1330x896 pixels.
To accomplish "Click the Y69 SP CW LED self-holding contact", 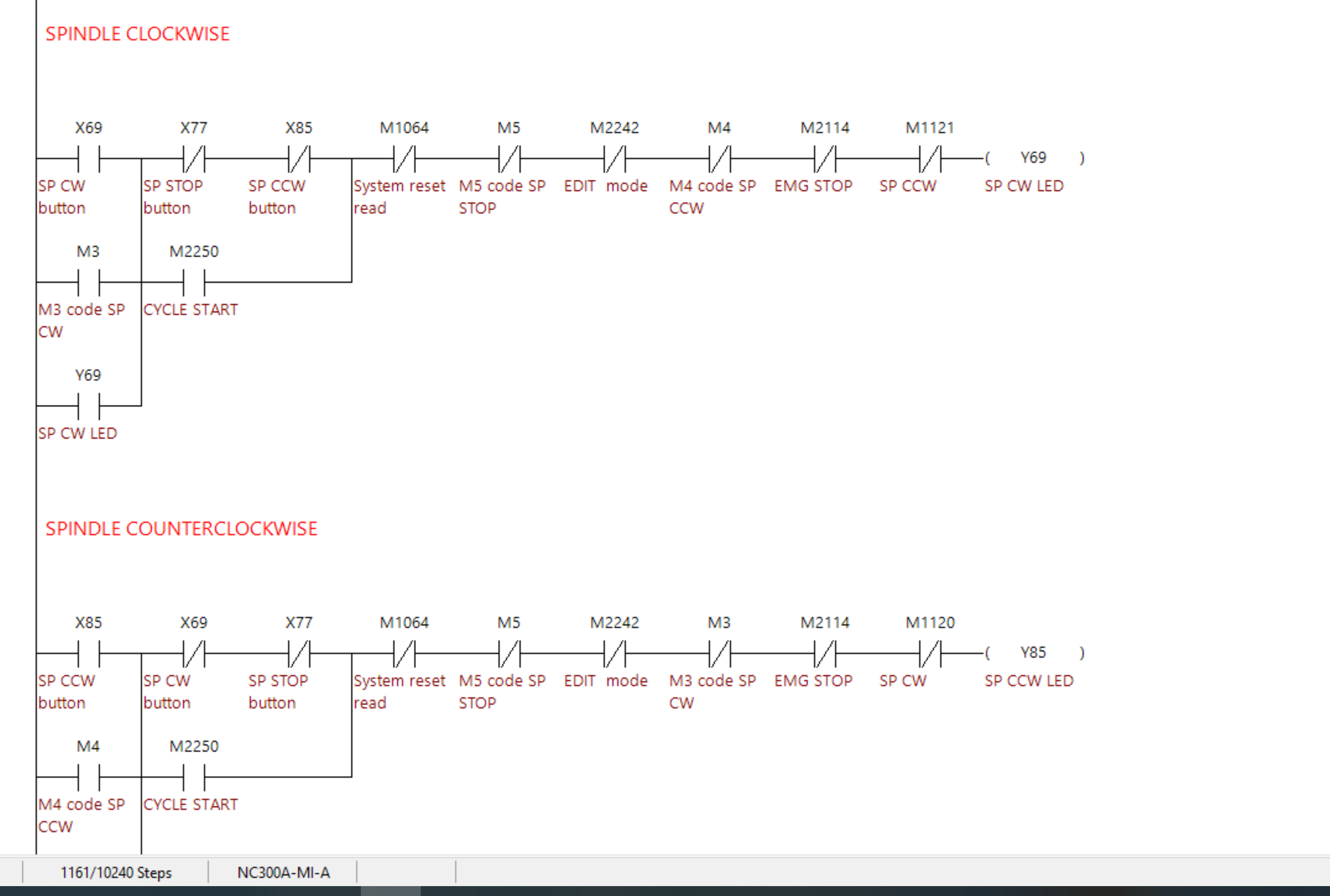I will click(89, 406).
